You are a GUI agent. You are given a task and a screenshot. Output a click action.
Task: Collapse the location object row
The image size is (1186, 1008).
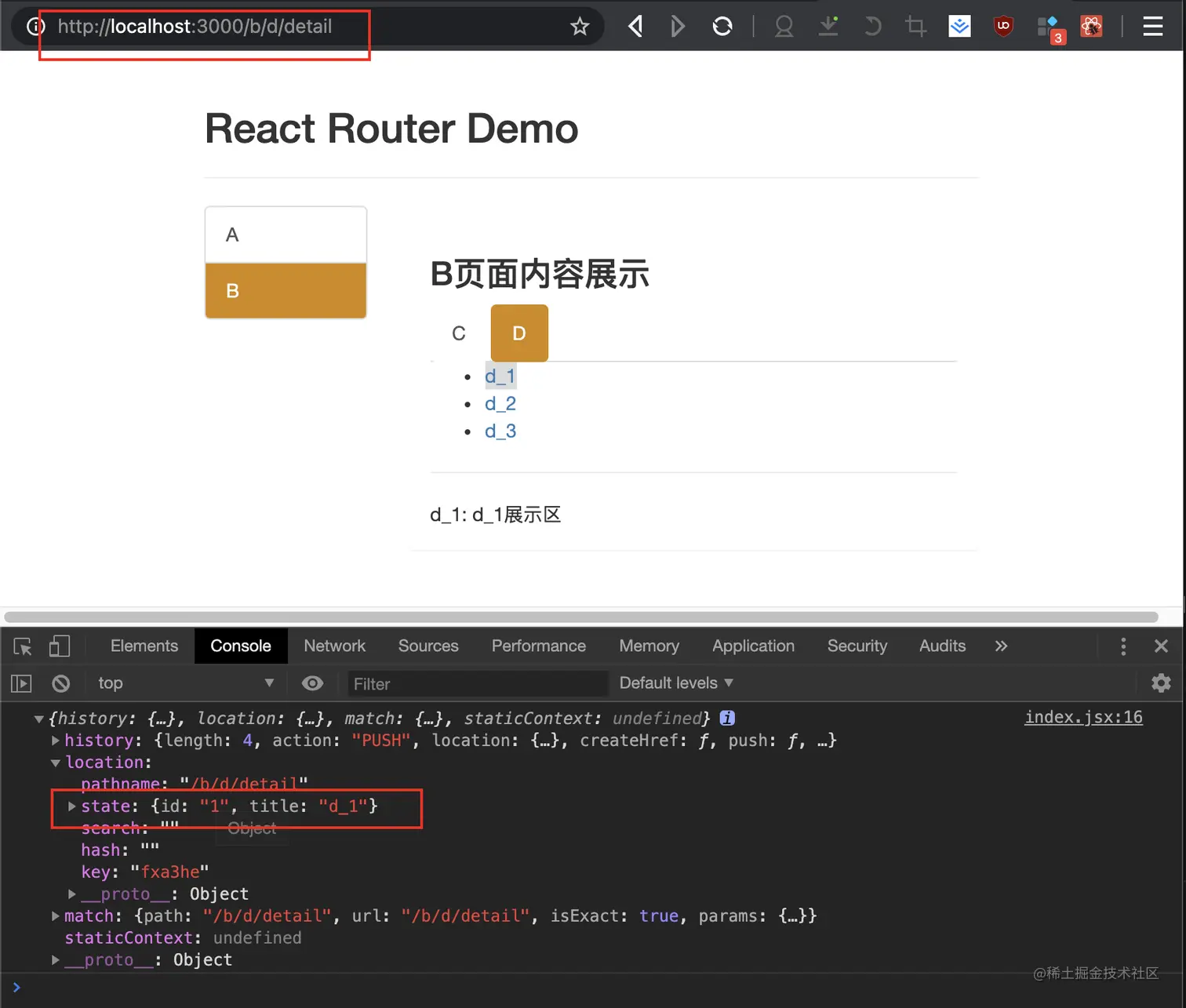tap(55, 762)
